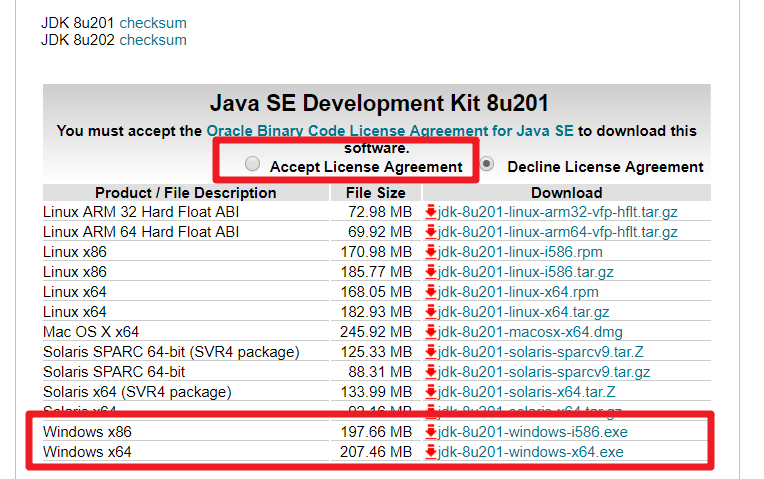764x479 pixels.
Task: Click download arrow icon beside solaris-x64.tar.Z
Action: tap(431, 392)
